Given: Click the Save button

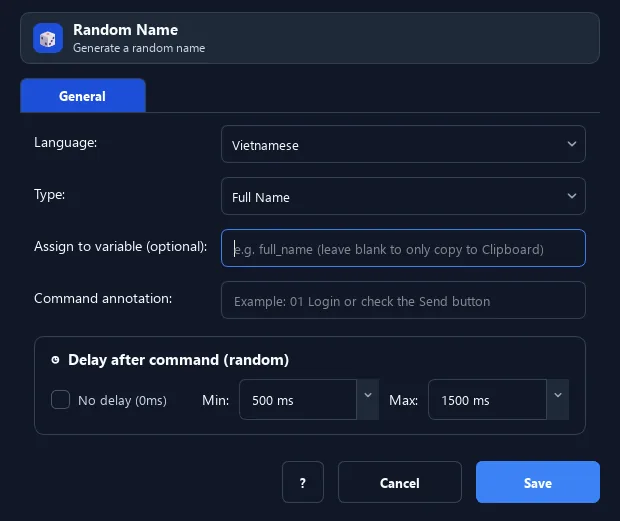Looking at the screenshot, I should [538, 482].
